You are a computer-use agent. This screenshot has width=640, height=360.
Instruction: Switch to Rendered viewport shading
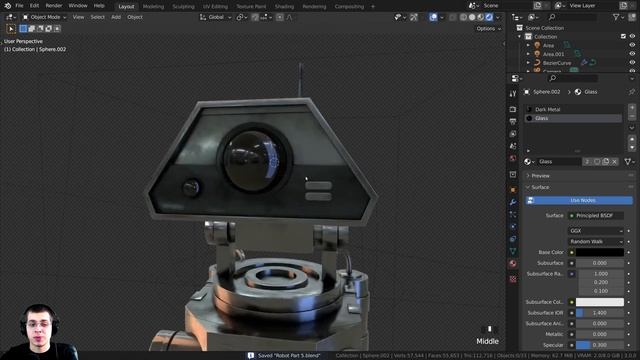[x=489, y=17]
